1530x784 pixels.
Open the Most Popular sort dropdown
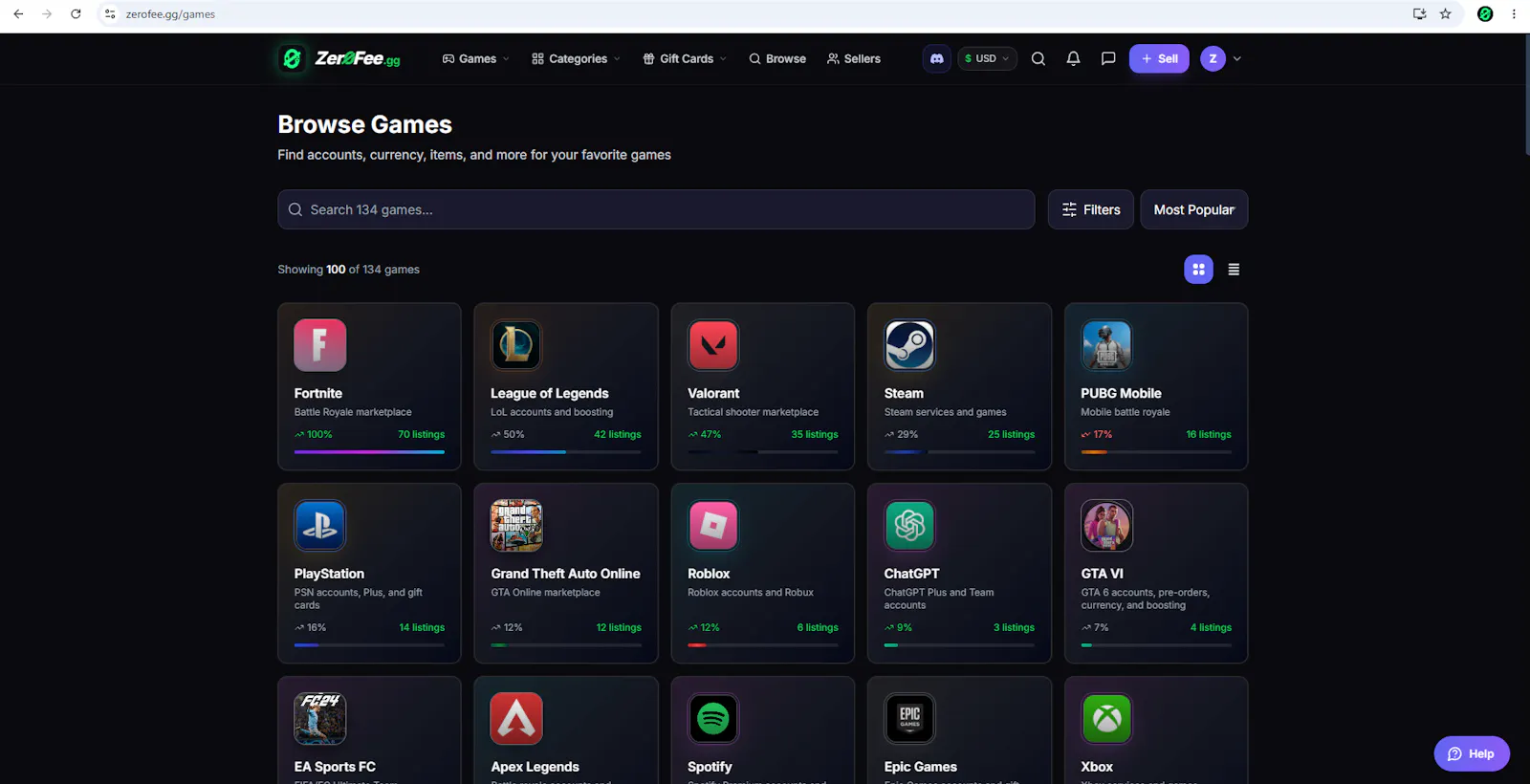click(1193, 209)
